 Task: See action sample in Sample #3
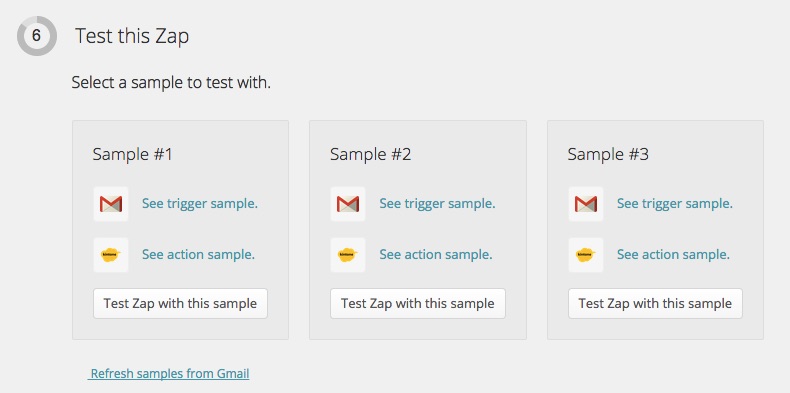673,254
